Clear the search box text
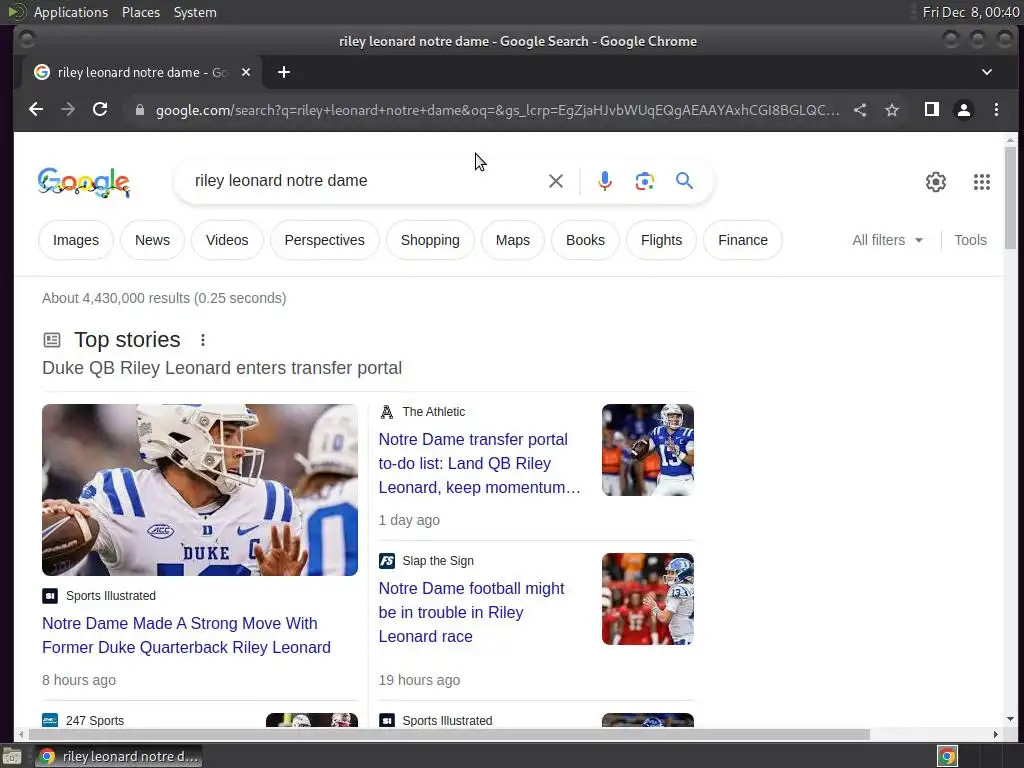The image size is (1024, 768). (x=556, y=181)
